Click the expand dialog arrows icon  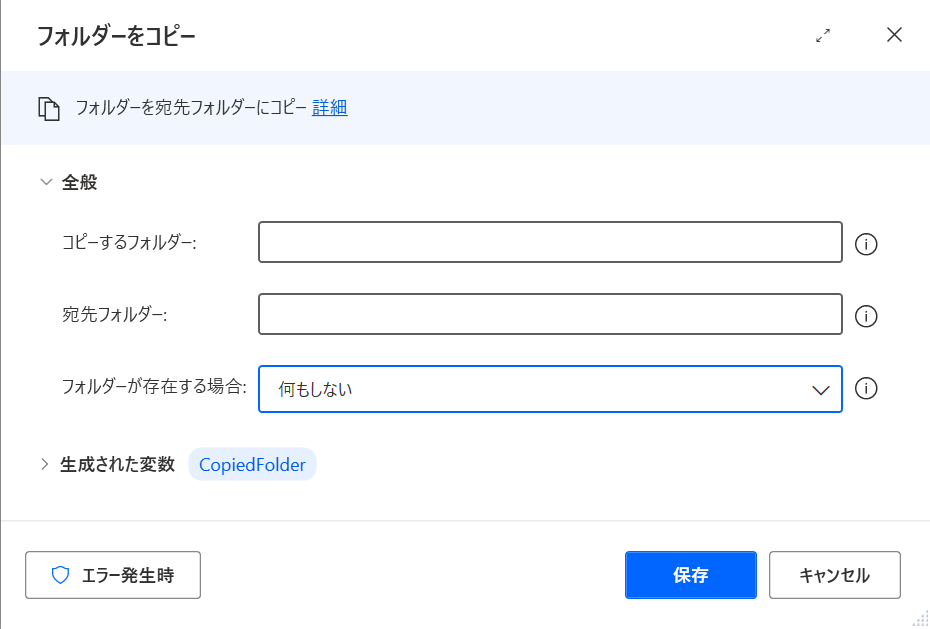tap(823, 36)
